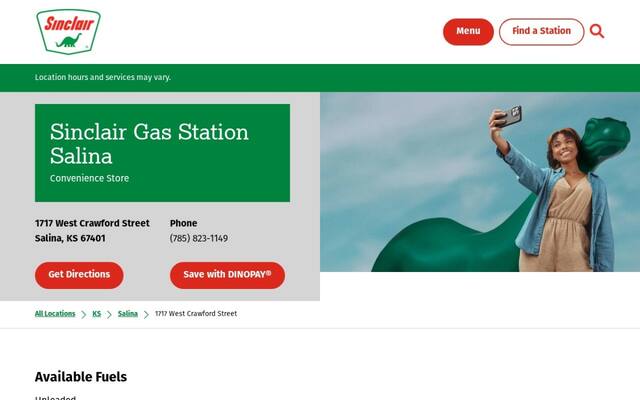Click the Available Fuels heading
This screenshot has height=400, width=640.
(x=81, y=377)
